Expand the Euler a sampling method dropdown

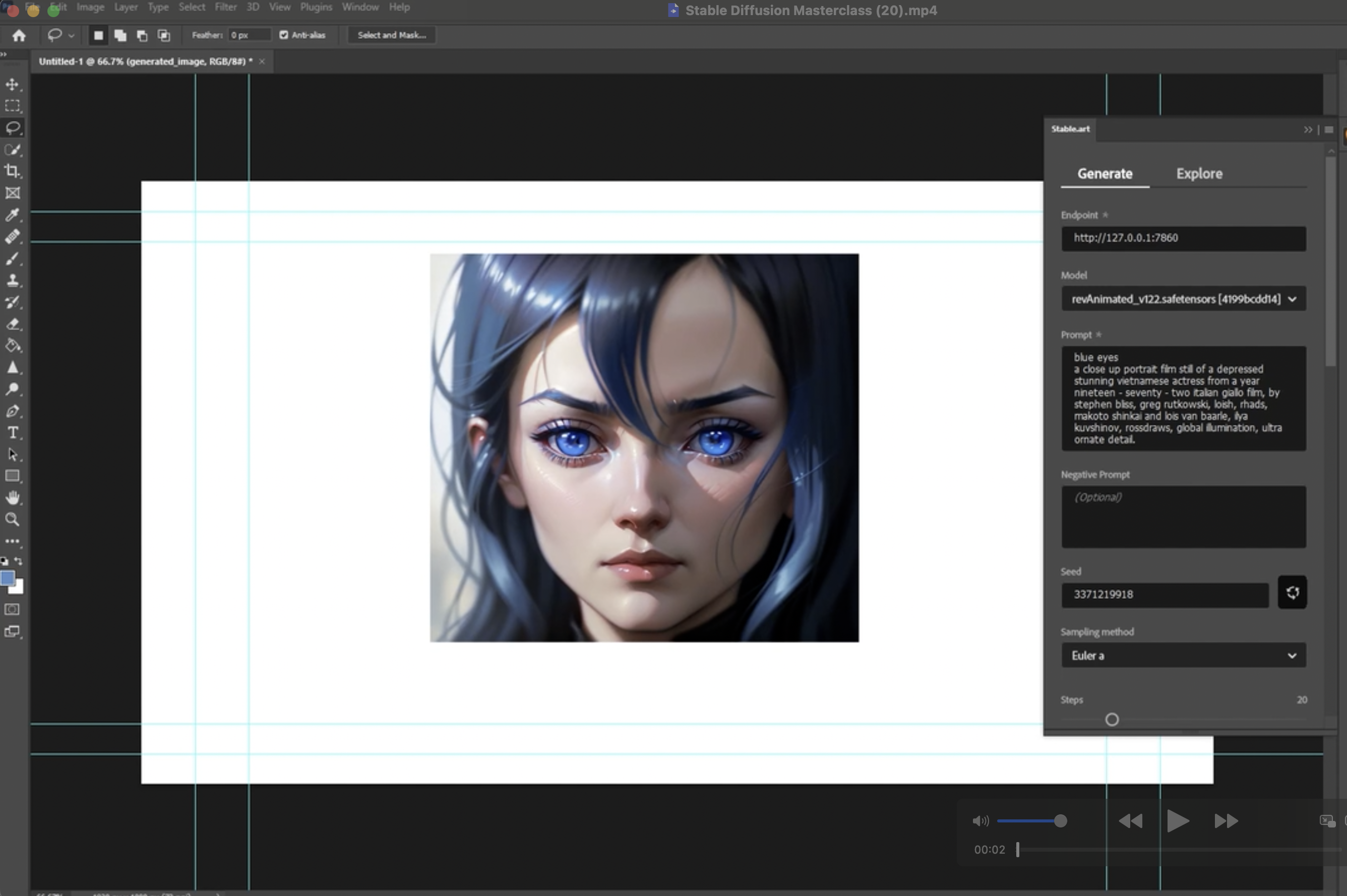pos(1183,656)
